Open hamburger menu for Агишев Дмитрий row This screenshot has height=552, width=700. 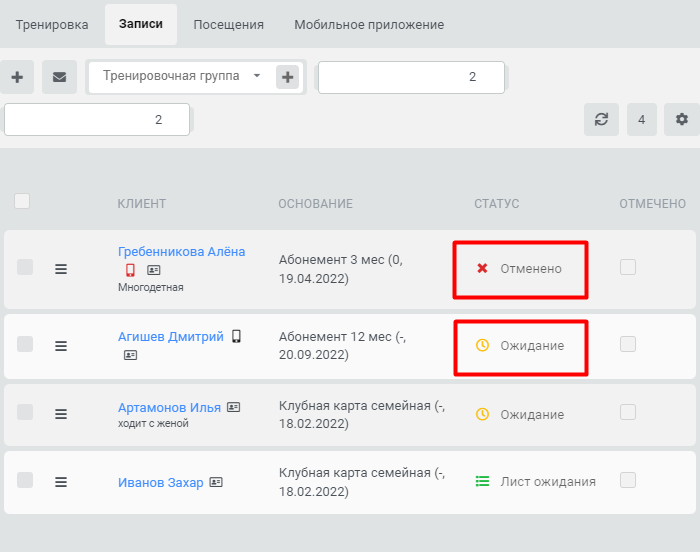(61, 346)
